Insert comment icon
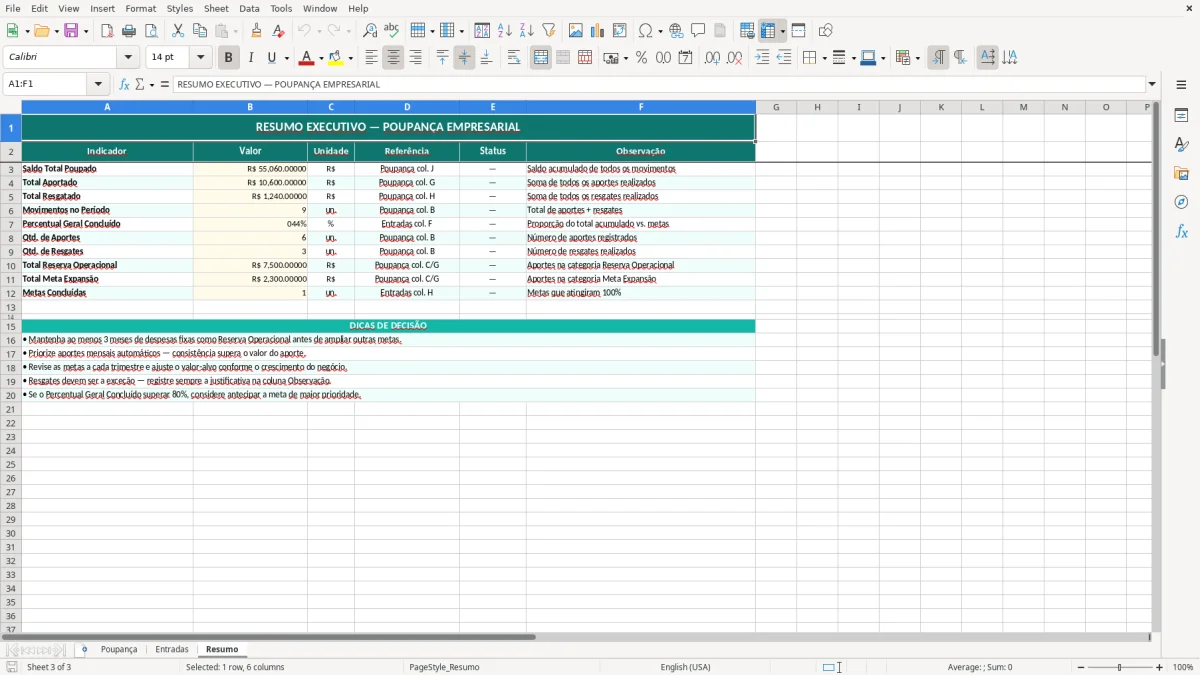Screen dimensions: 1200x675 (699, 31)
